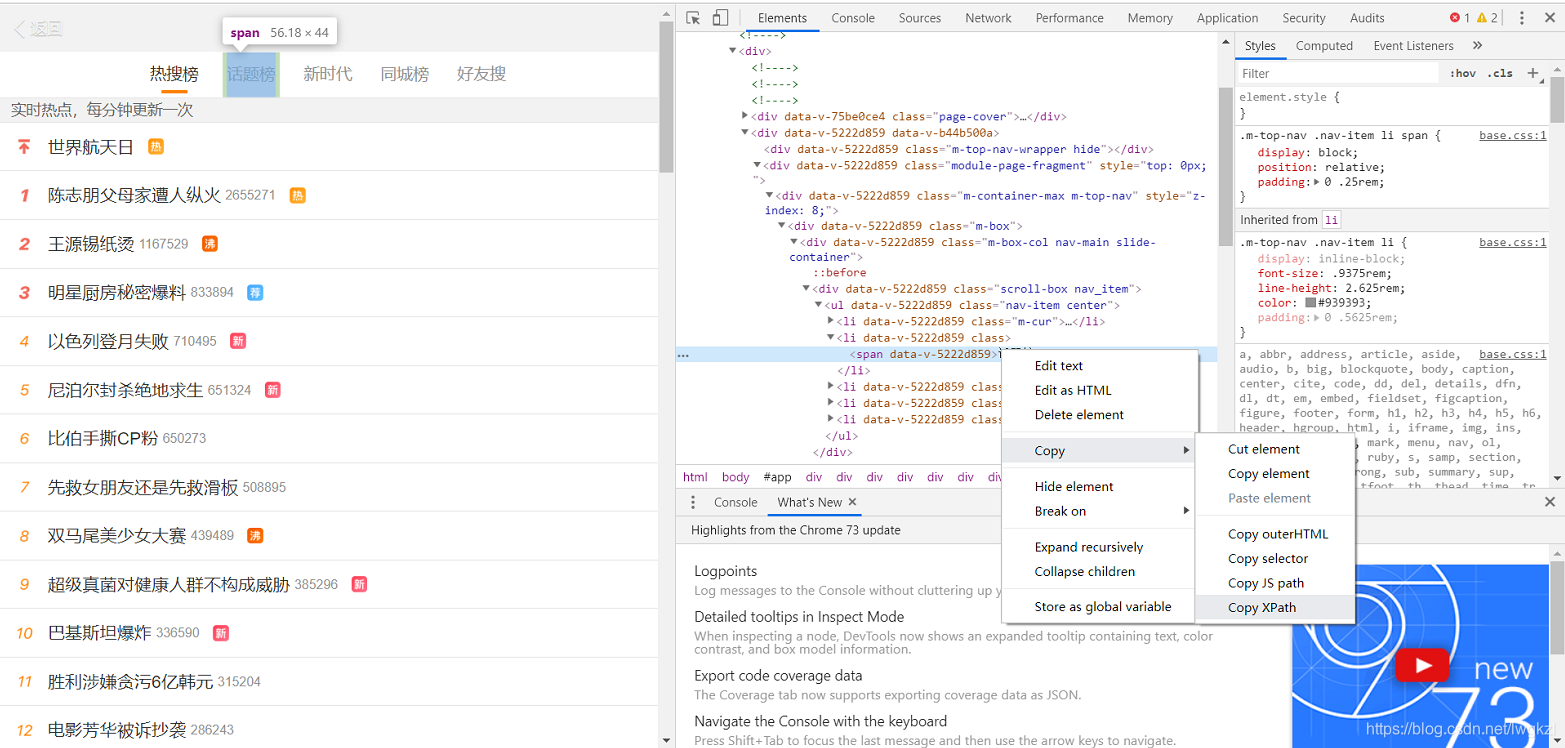Open the hot topic 先救女朋友还是先救滑板

[x=143, y=487]
